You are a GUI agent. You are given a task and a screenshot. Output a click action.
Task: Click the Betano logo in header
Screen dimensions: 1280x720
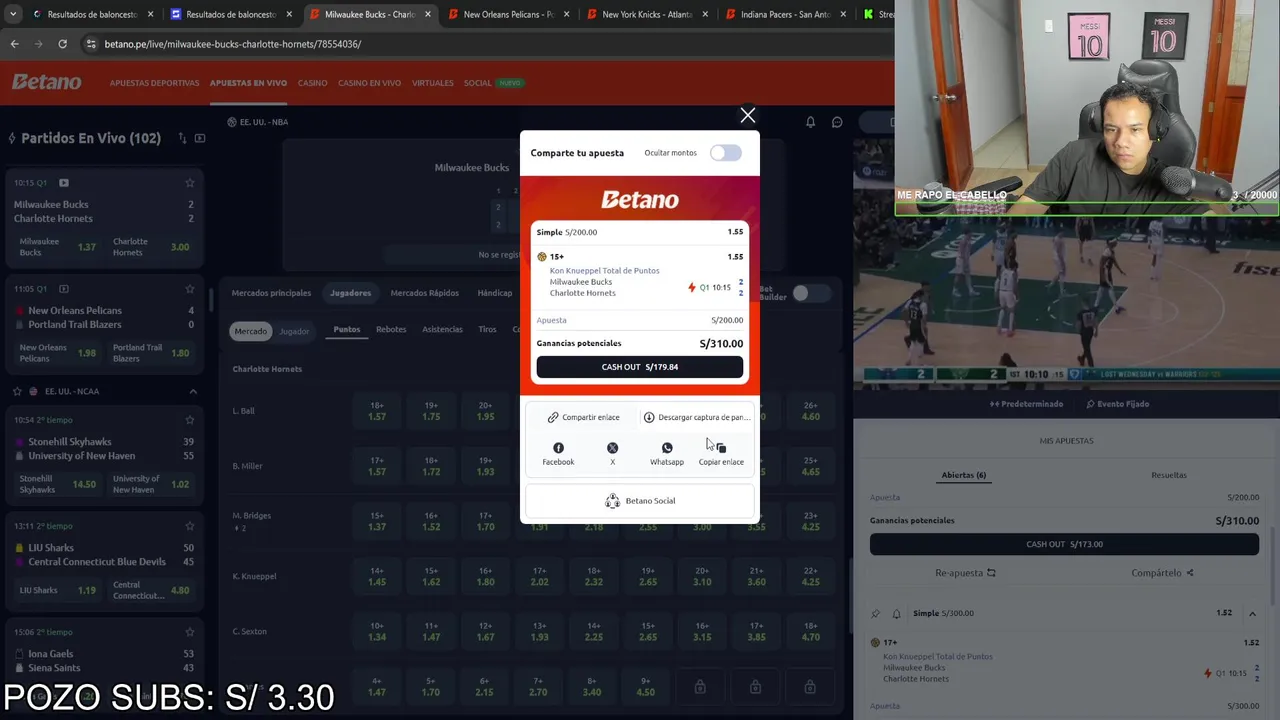coord(47,82)
